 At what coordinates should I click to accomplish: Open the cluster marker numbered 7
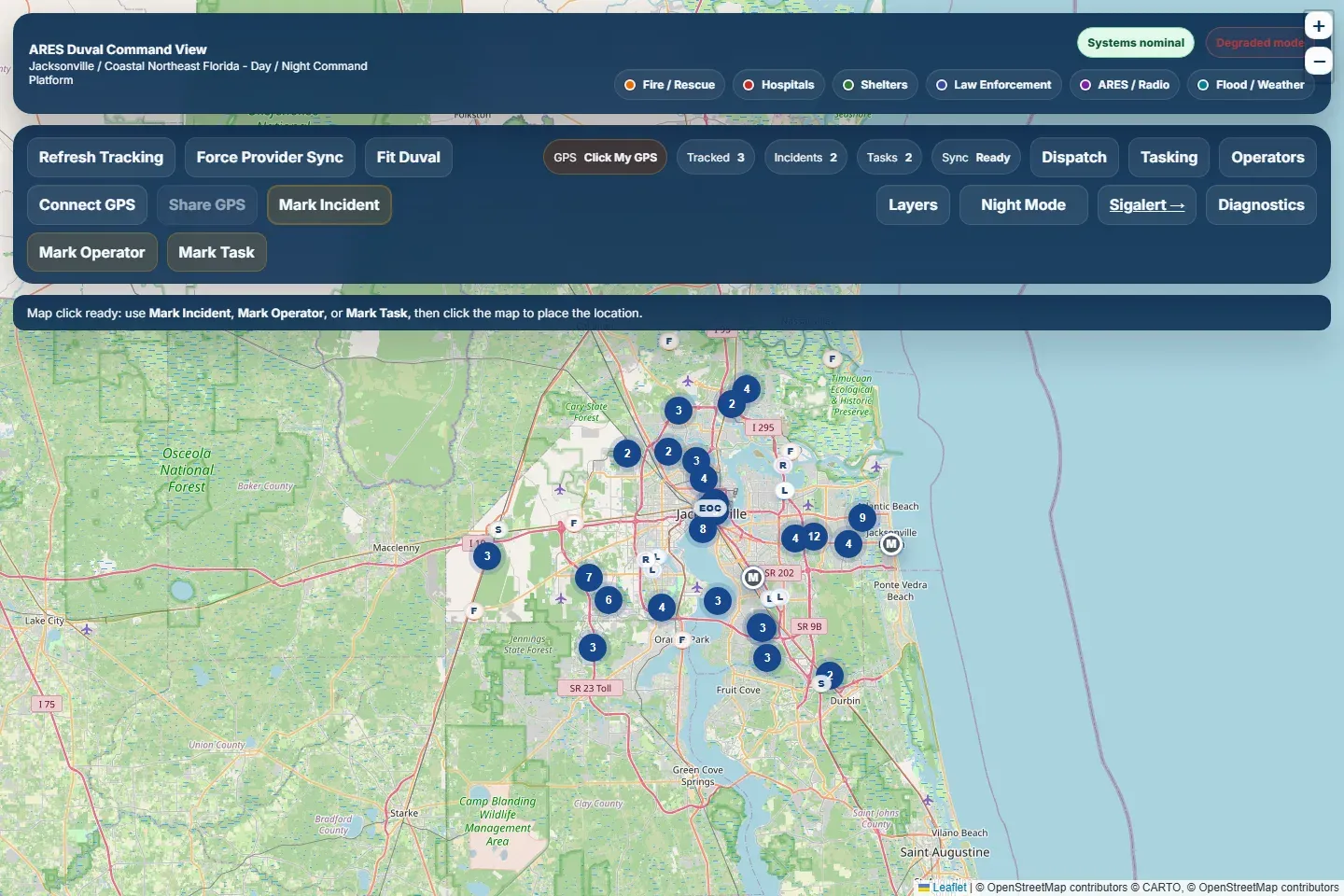click(589, 578)
